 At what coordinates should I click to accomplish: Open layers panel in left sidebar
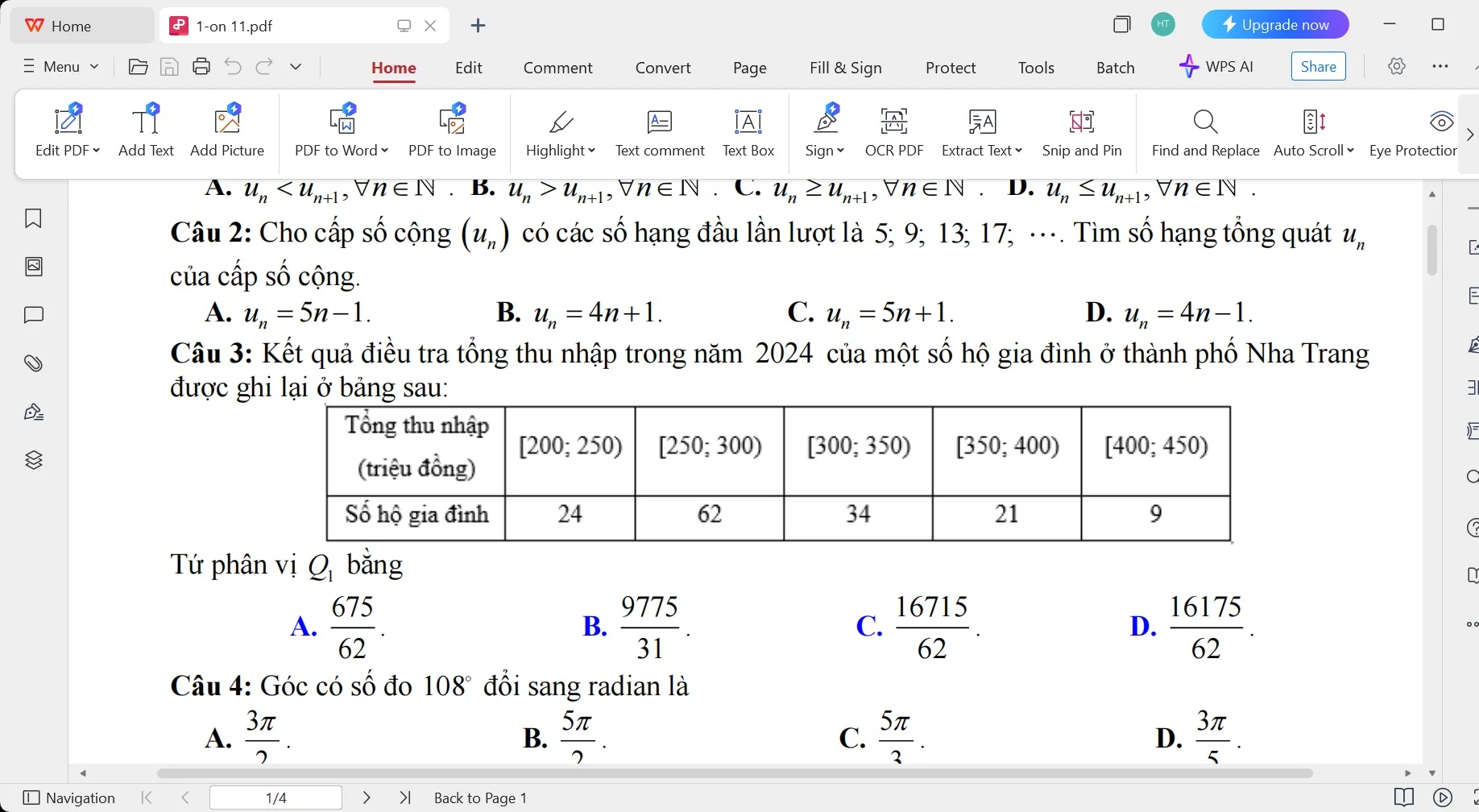click(x=34, y=460)
